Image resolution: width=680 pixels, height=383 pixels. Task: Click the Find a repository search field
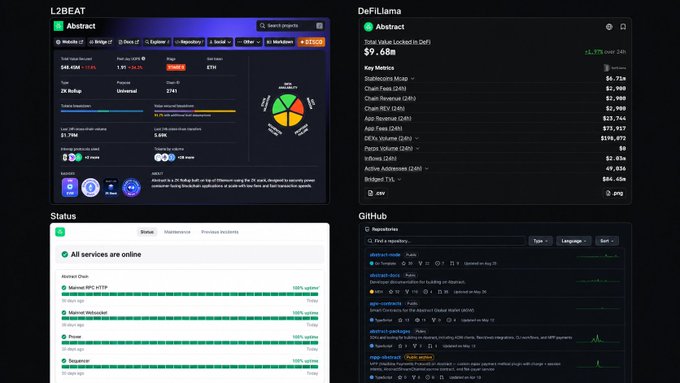coord(445,241)
